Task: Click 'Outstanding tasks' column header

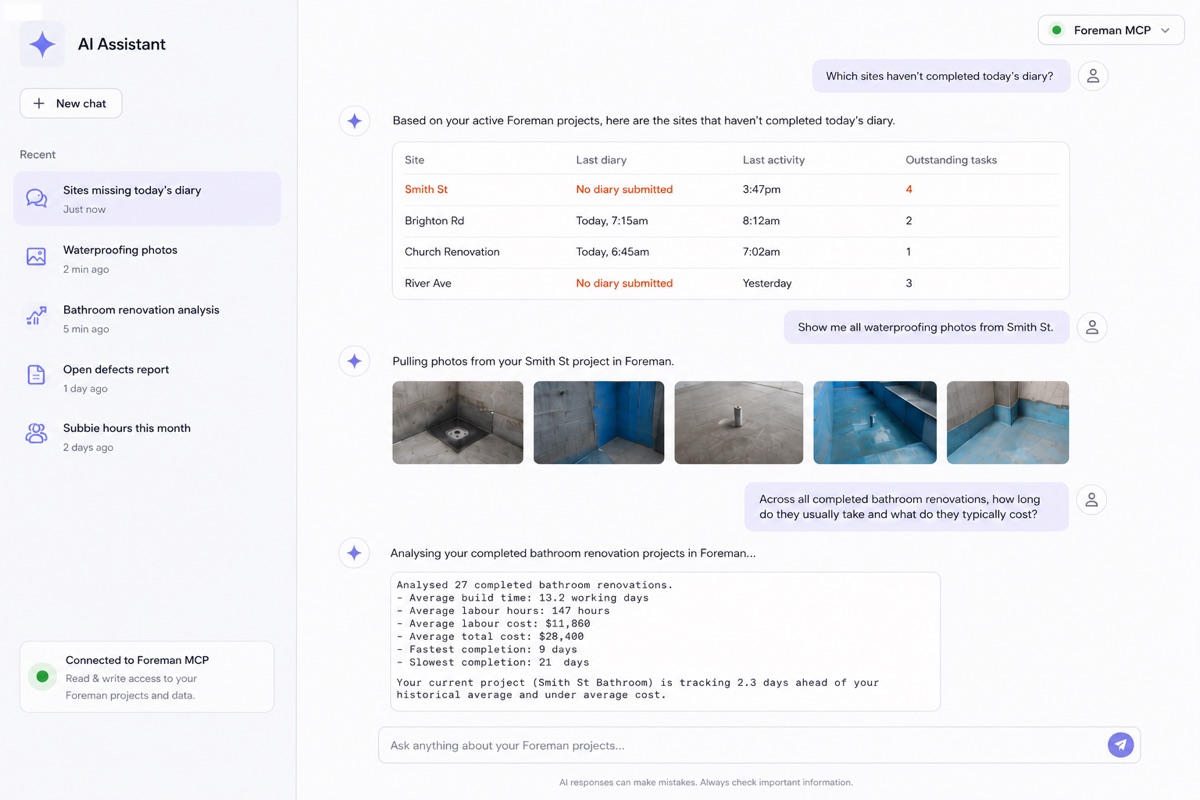Action: tap(951, 160)
